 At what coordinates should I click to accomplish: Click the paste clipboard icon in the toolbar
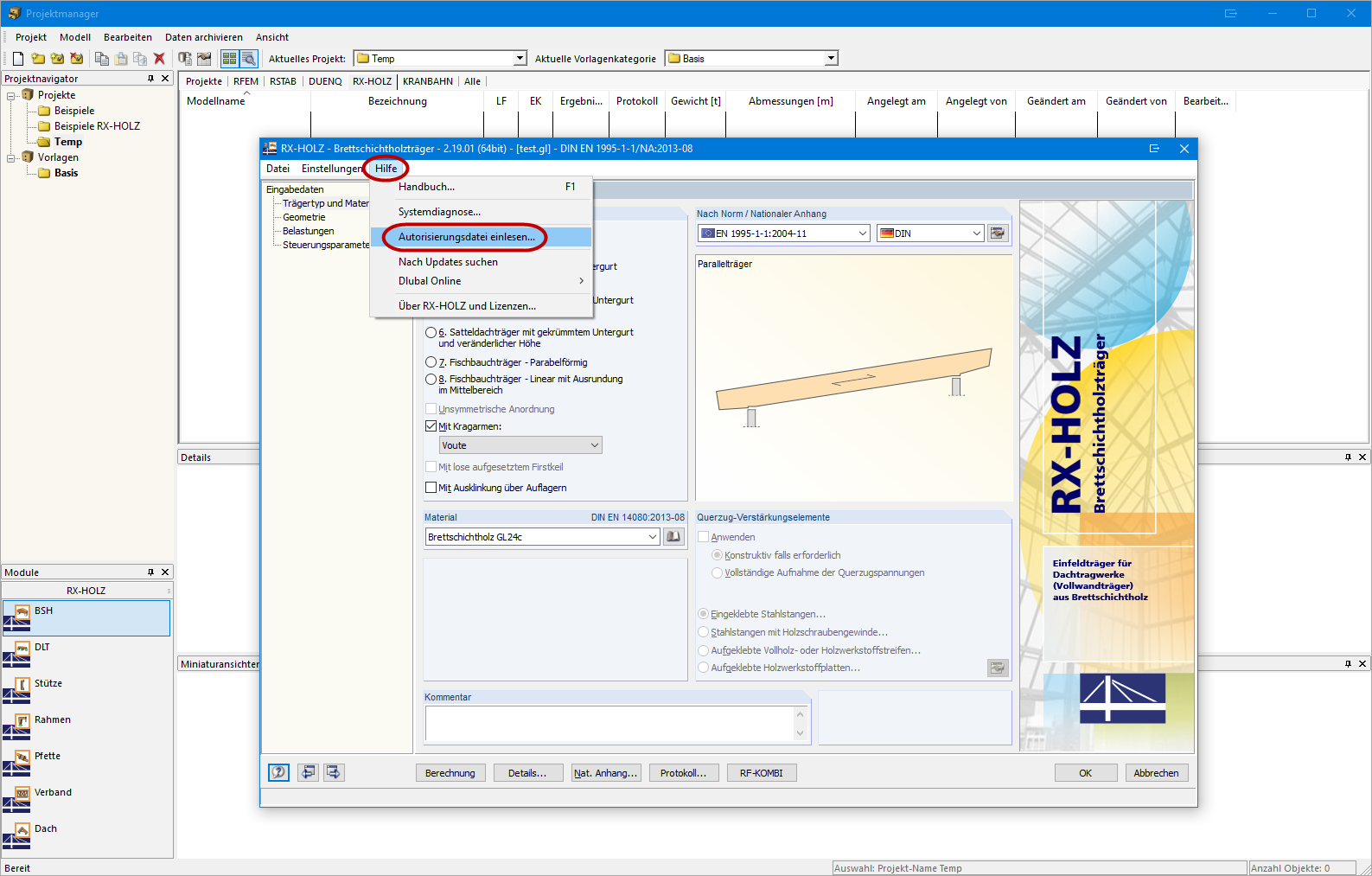pyautogui.click(x=121, y=59)
